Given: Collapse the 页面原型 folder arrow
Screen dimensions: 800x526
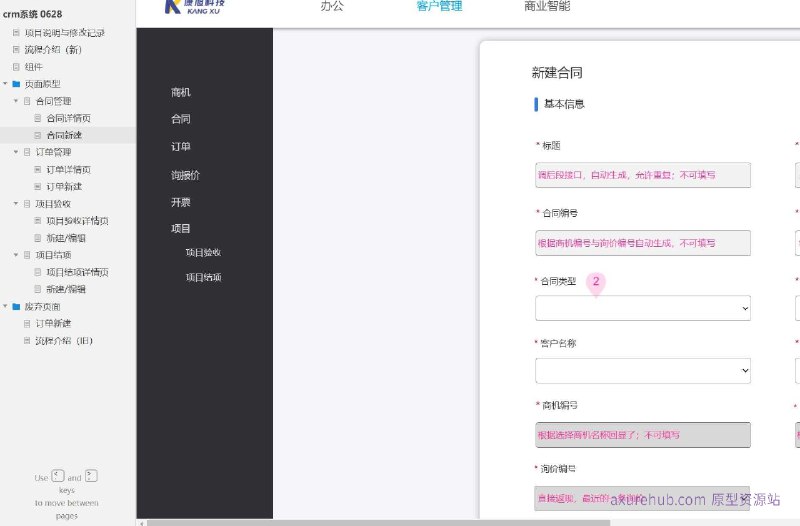Looking at the screenshot, I should click(x=5, y=83).
